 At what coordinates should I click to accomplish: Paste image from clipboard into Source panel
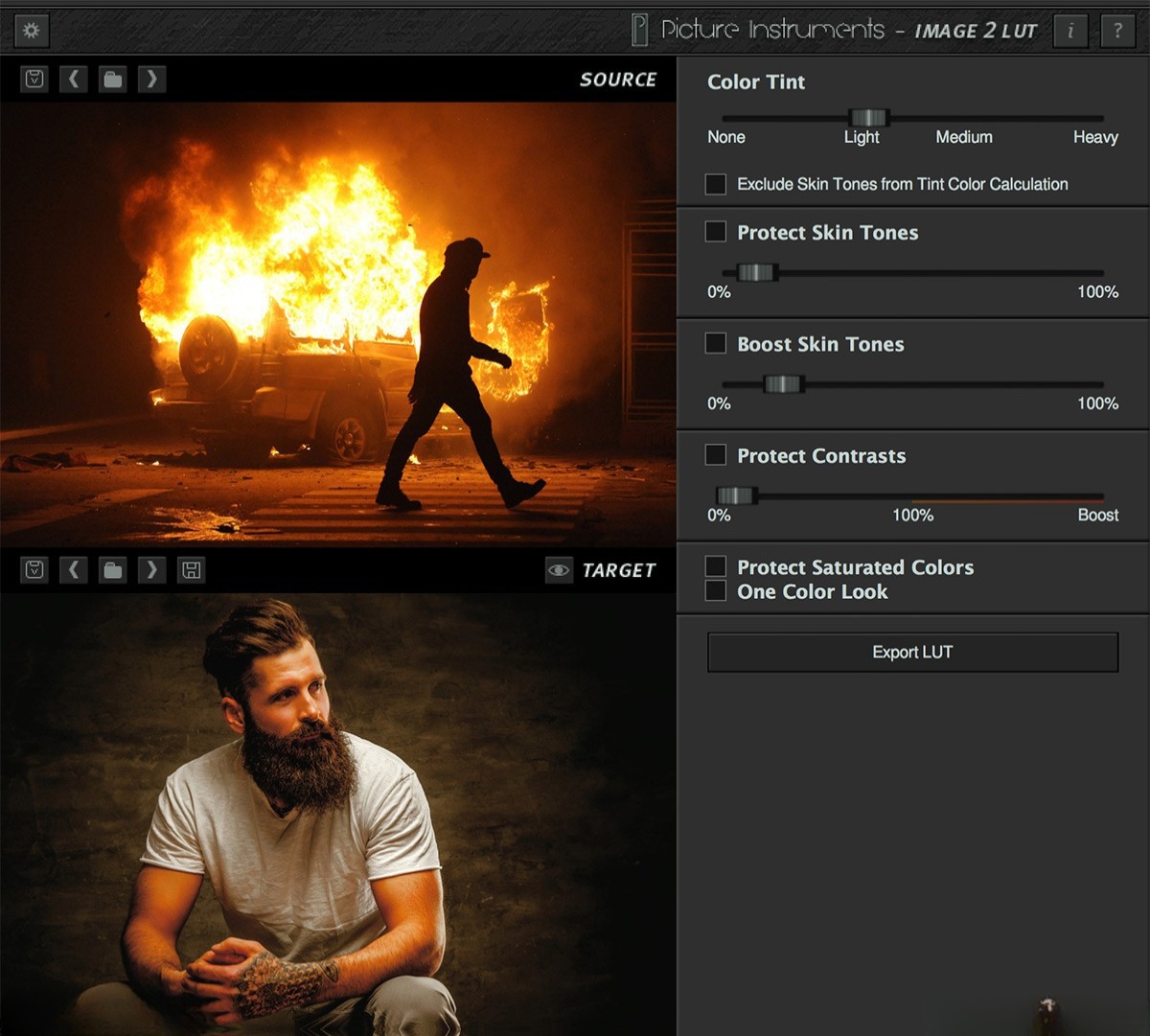(34, 79)
